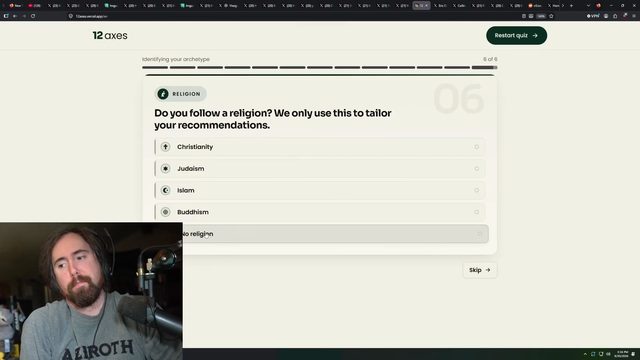The image size is (640, 360).
Task: Click the volume icon in system tray
Action: coord(608,354)
